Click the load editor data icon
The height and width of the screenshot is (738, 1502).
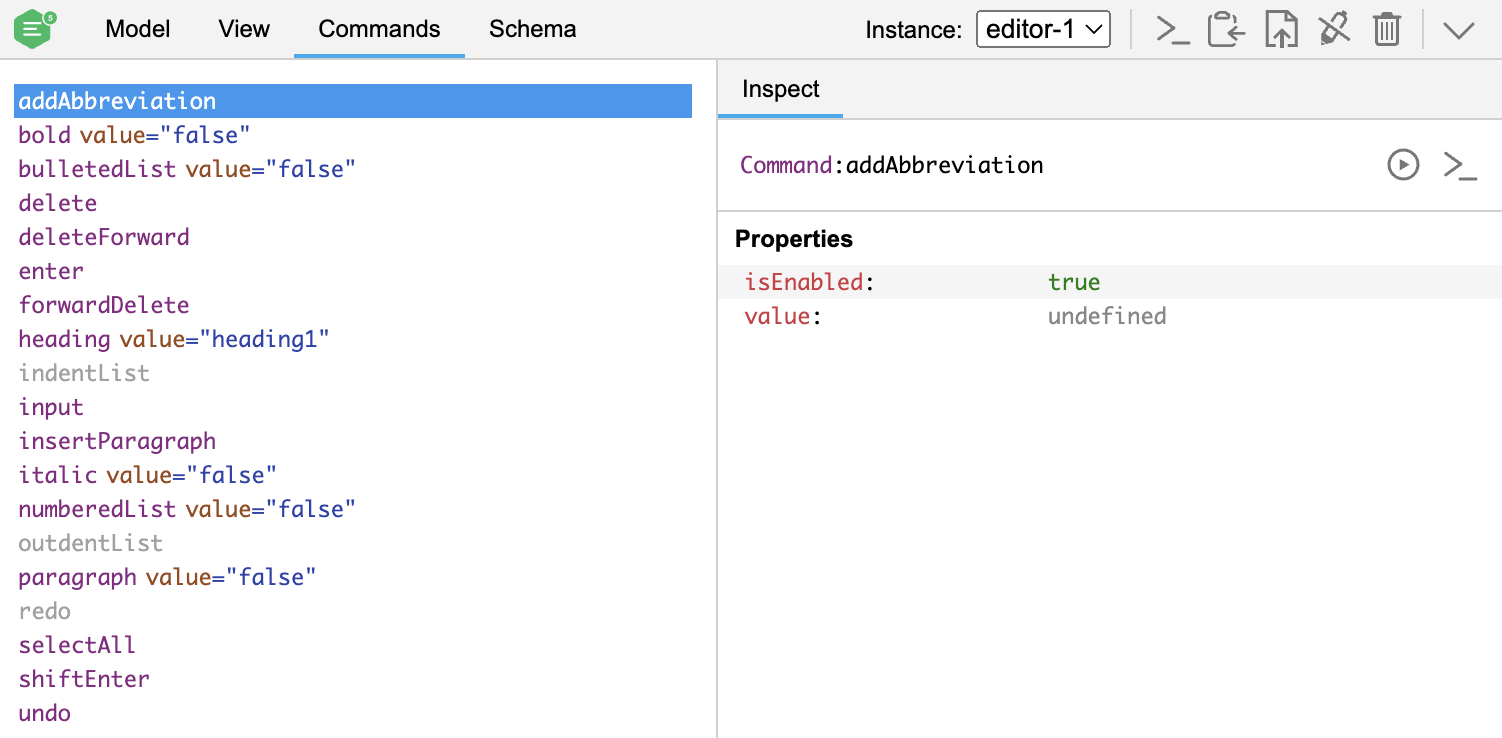tap(1281, 29)
